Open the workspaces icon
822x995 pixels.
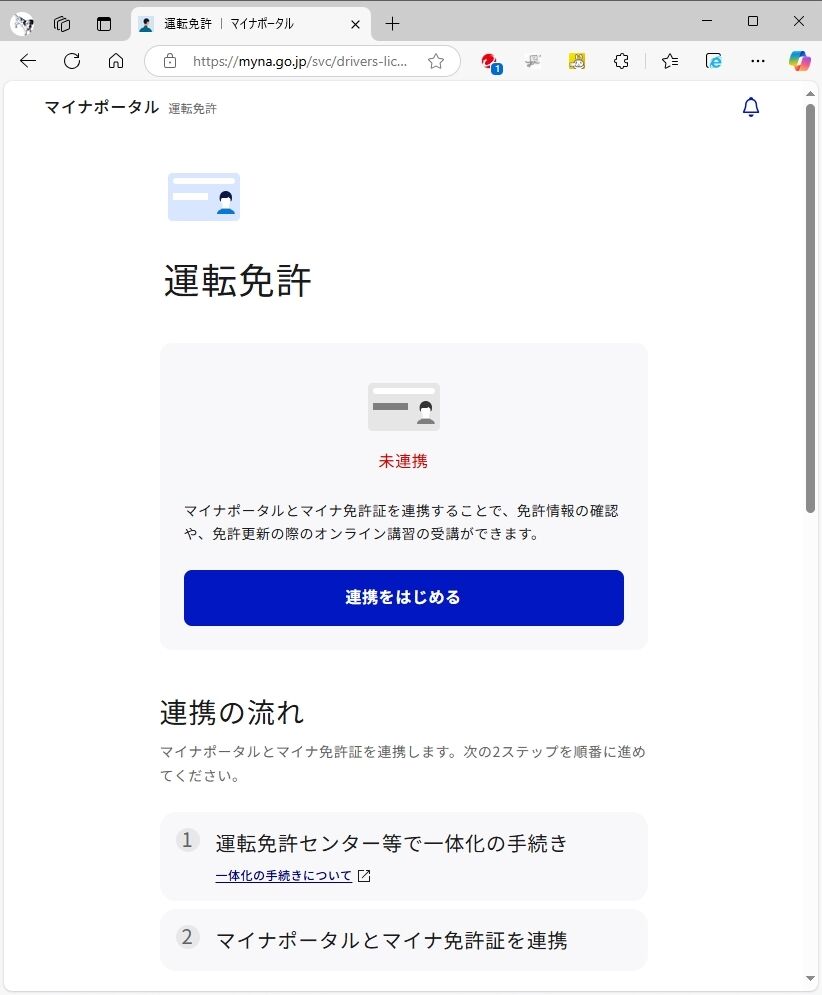point(62,24)
